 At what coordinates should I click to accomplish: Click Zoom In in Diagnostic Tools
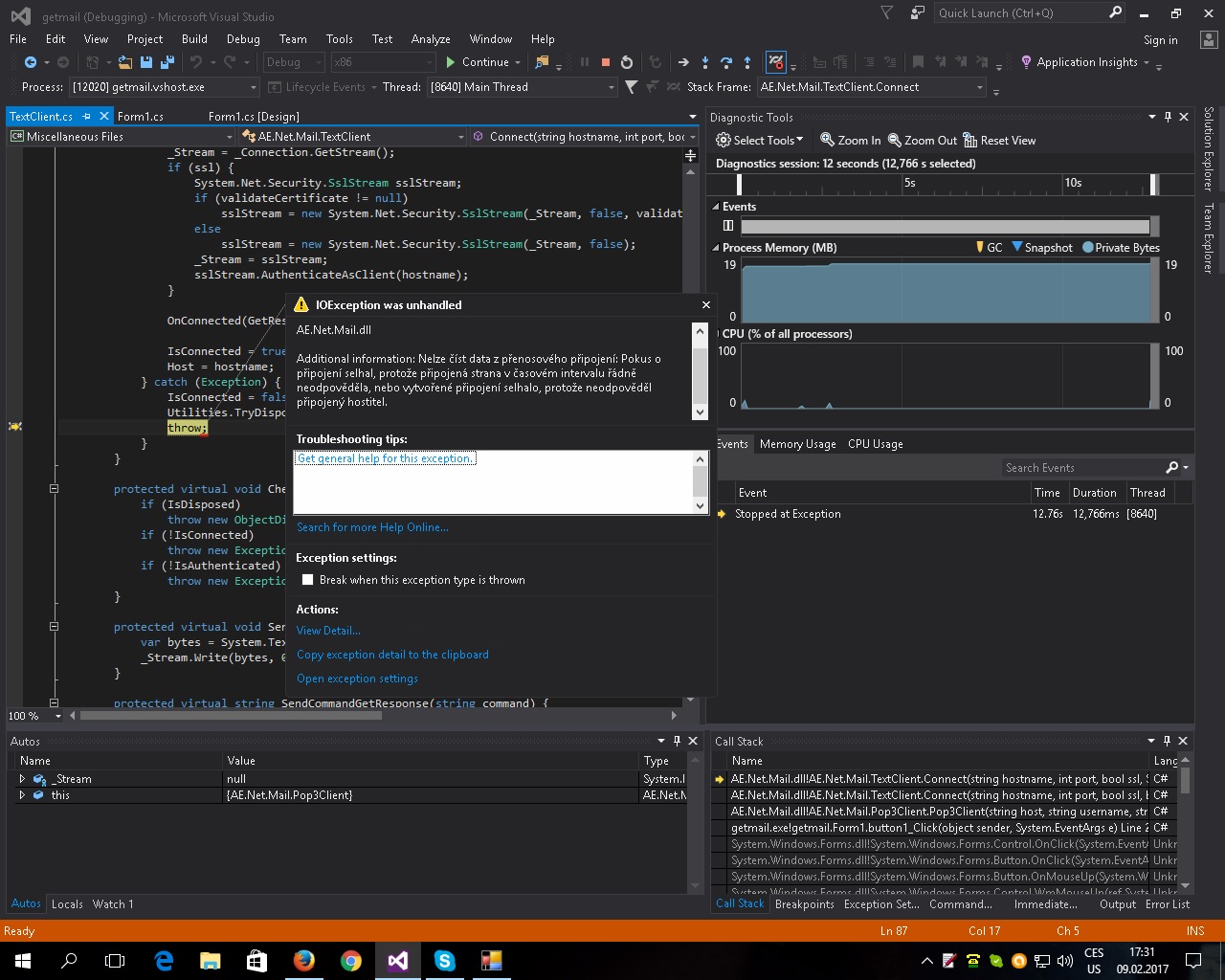pyautogui.click(x=850, y=140)
